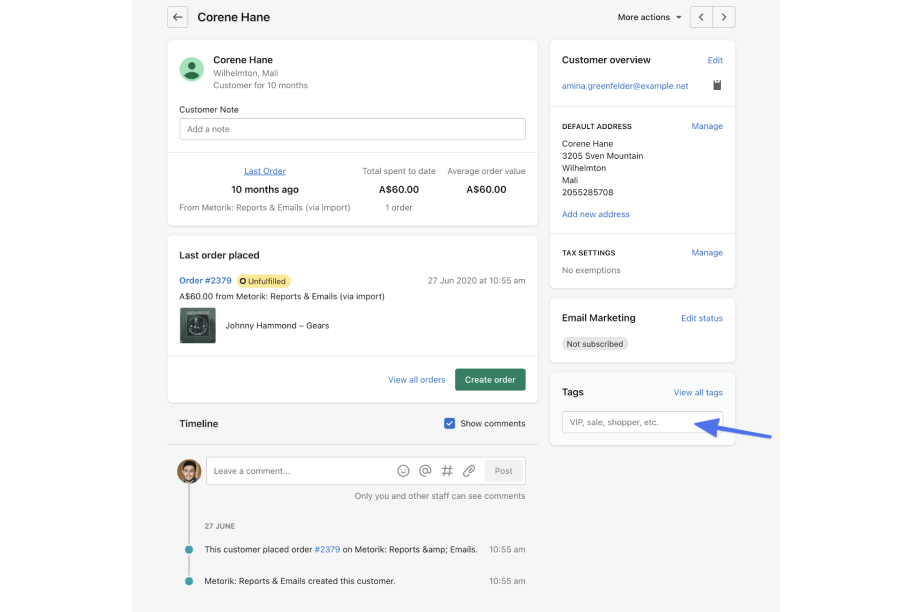Attach a file with the paperclip icon
Screen dimensions: 912x612
pos(469,470)
